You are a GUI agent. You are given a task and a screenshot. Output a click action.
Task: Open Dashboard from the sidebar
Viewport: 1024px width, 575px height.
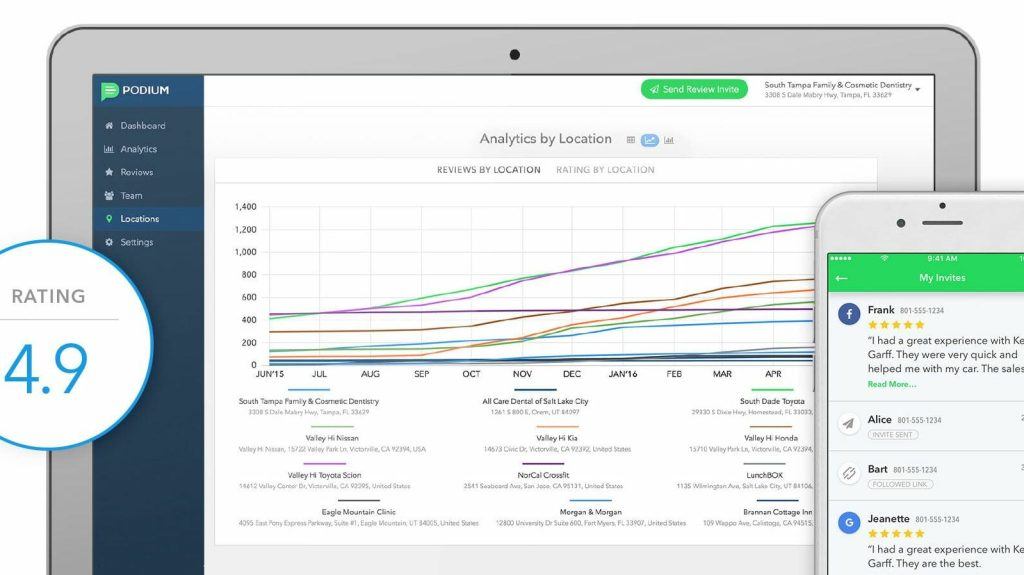(x=142, y=125)
